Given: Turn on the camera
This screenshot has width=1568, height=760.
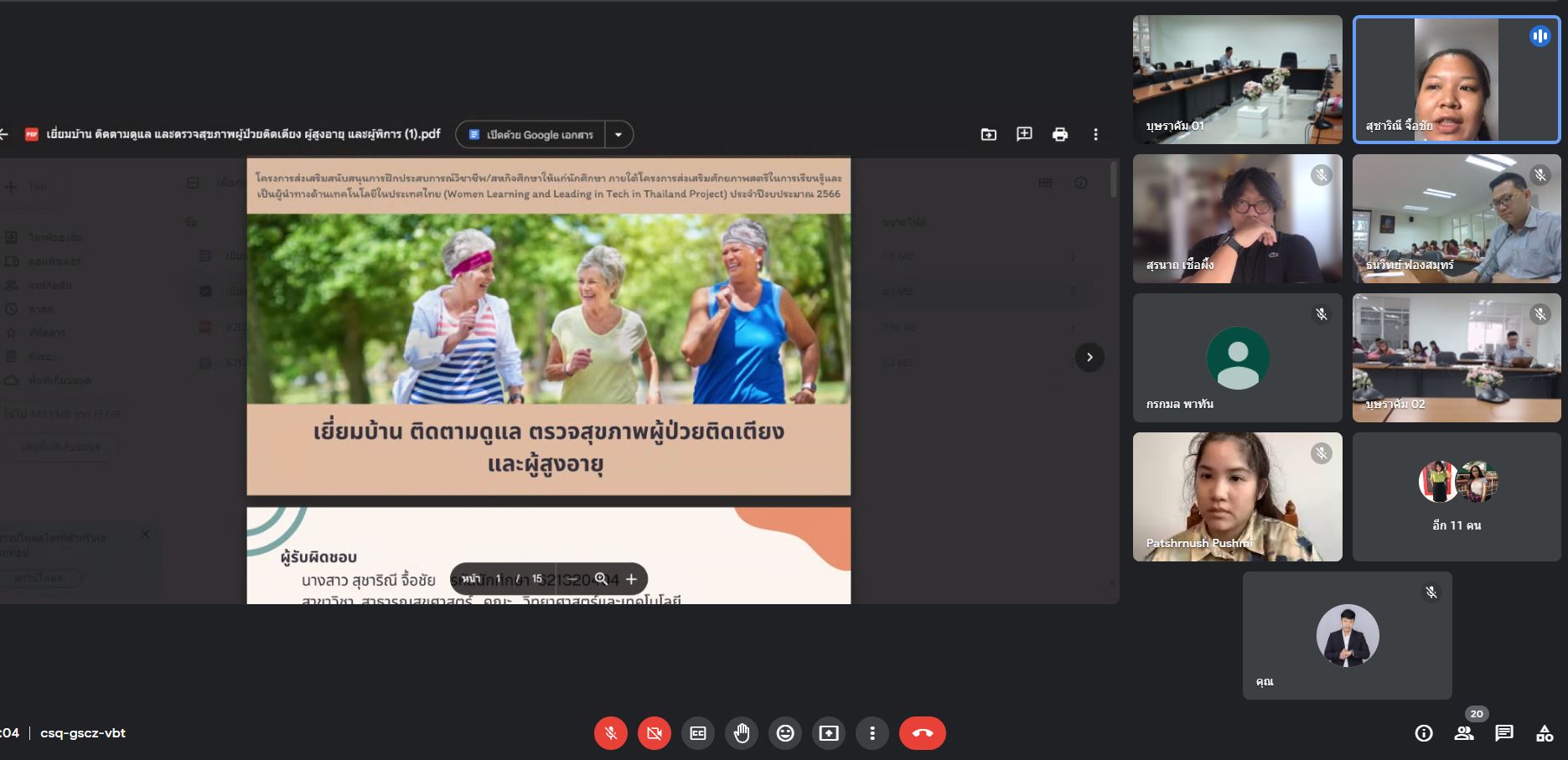Looking at the screenshot, I should click(x=655, y=733).
